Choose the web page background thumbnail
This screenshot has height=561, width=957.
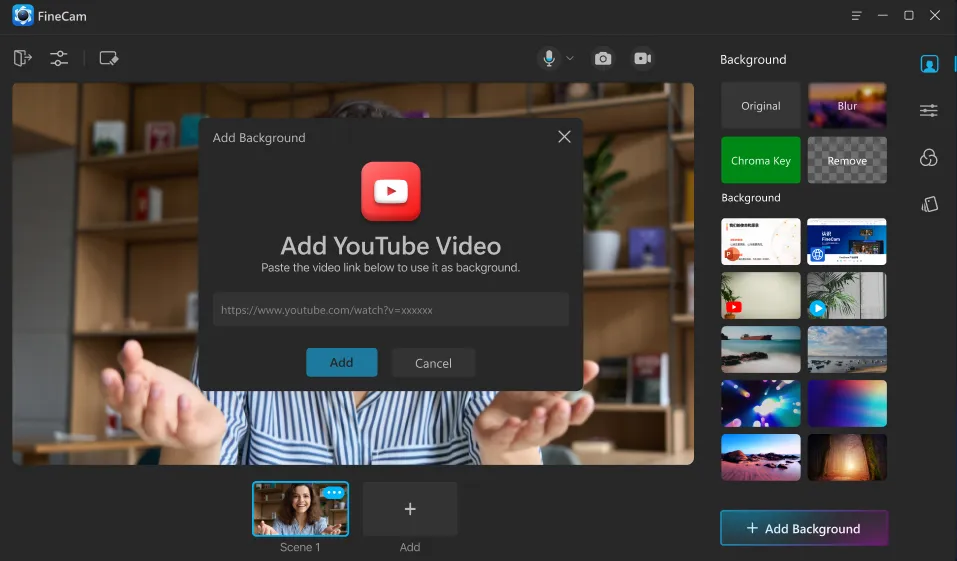[847, 242]
